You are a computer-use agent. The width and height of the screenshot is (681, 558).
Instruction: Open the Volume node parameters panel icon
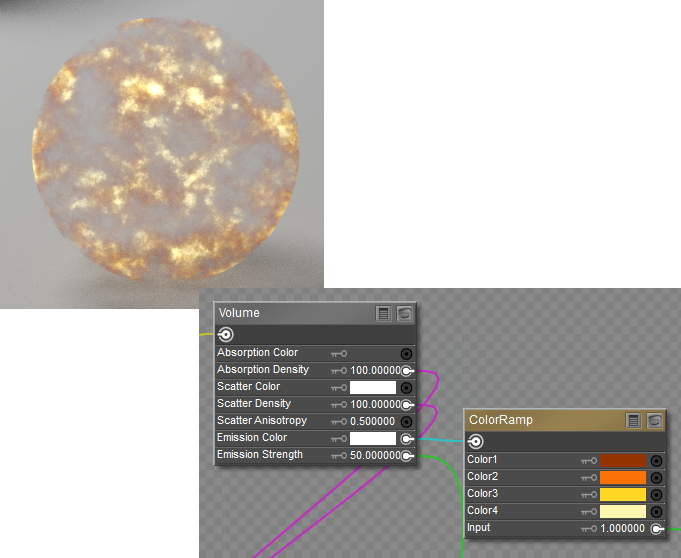[x=384, y=313]
